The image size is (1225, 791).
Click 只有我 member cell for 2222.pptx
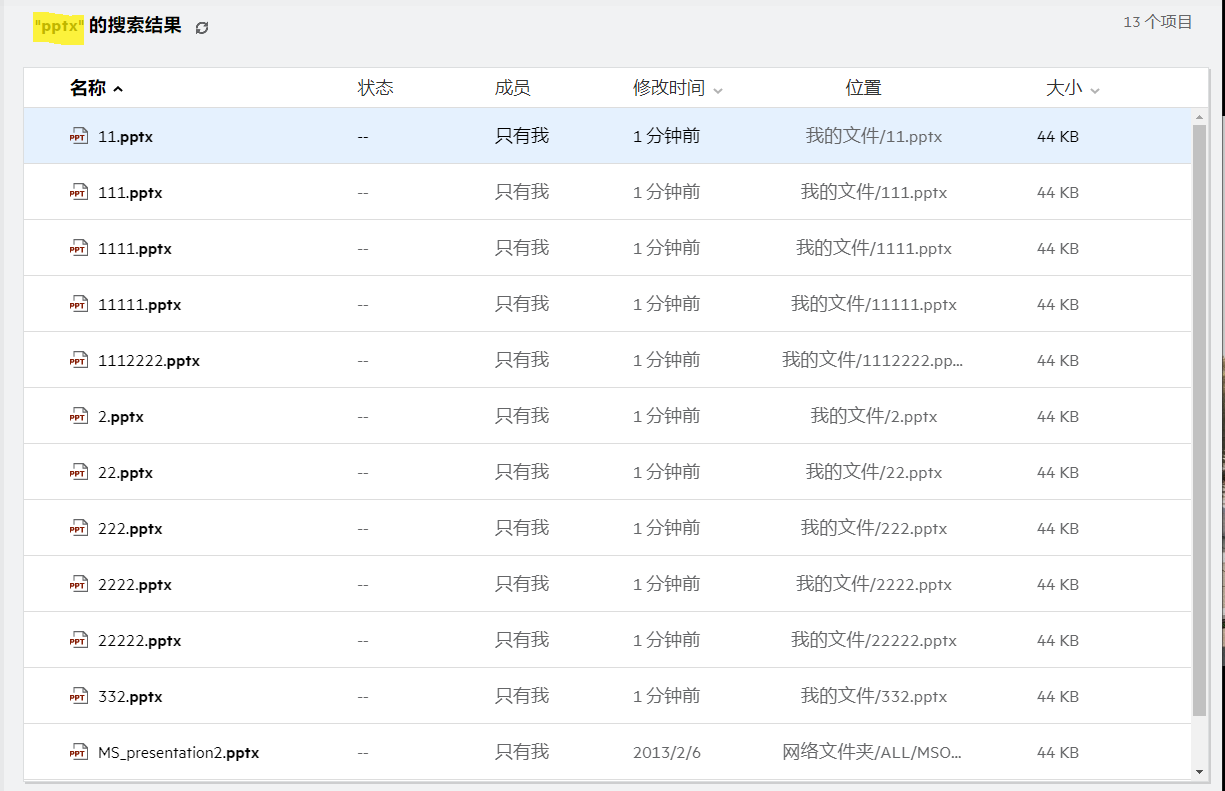[x=521, y=585]
